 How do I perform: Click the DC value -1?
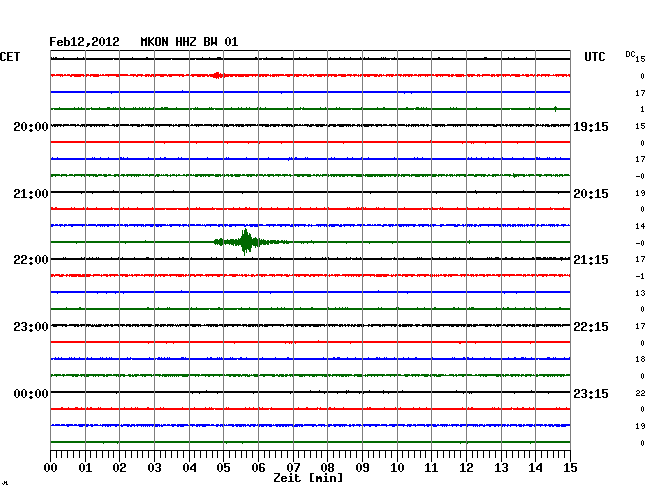click(640, 276)
